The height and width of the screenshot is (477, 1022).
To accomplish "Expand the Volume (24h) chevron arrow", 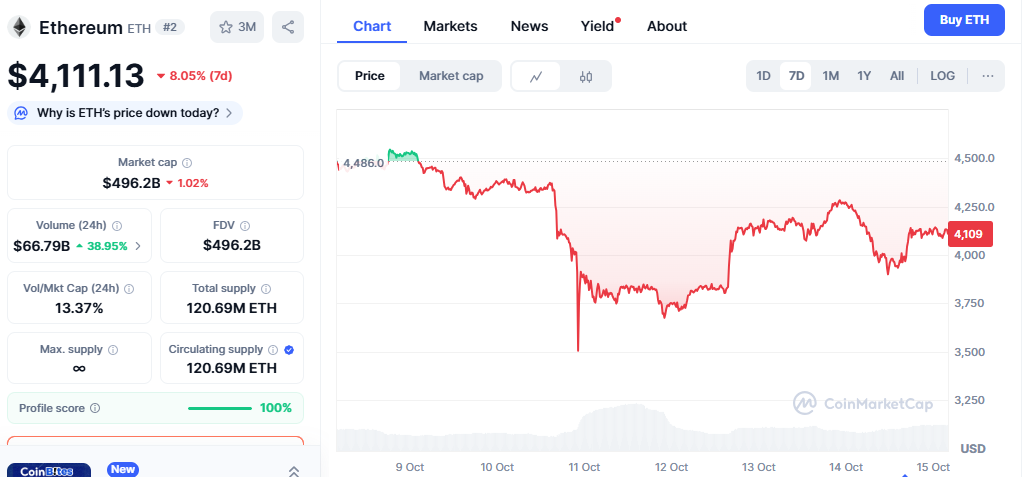I will pyautogui.click(x=138, y=246).
